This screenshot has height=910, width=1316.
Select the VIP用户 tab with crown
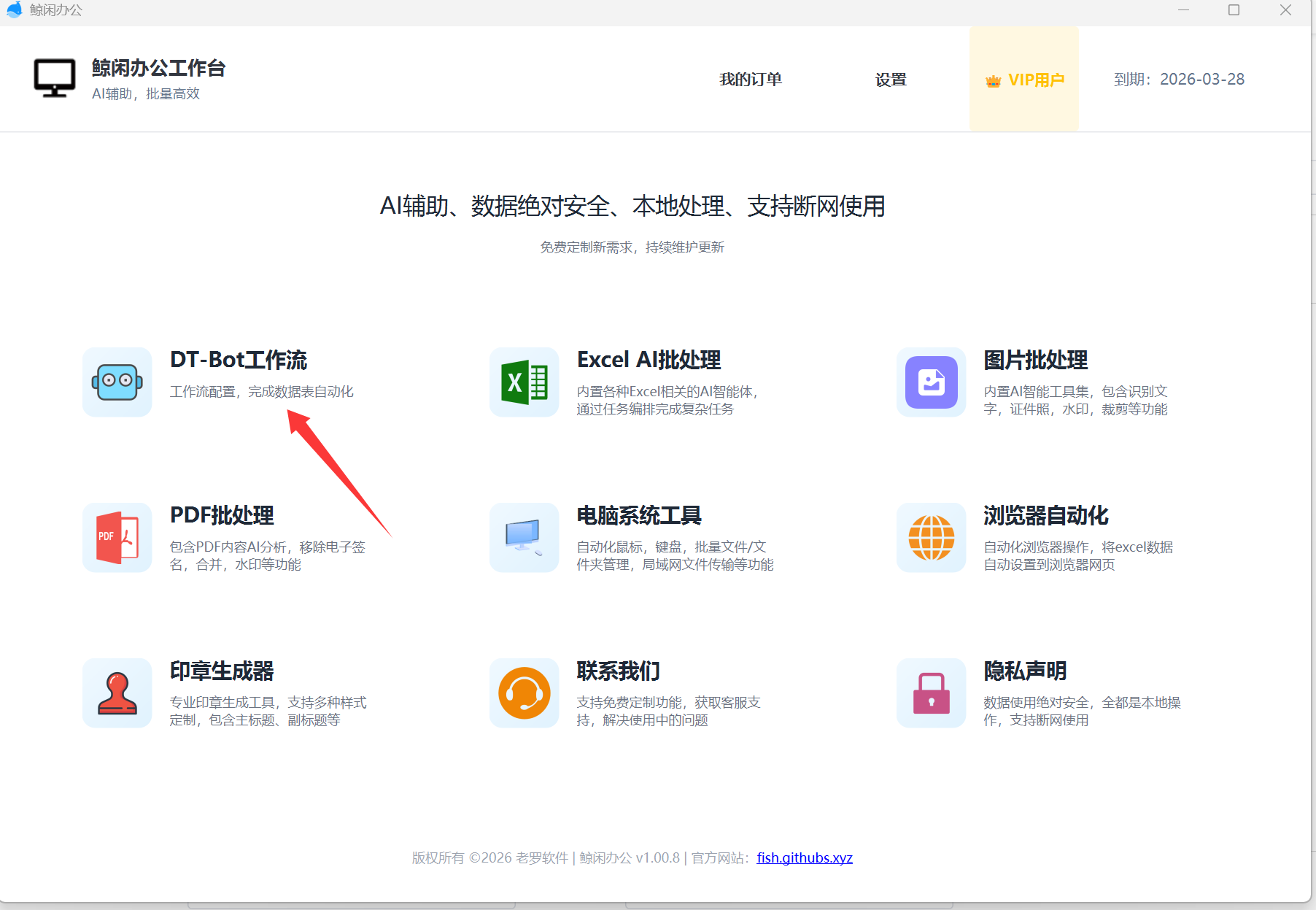coord(1024,80)
